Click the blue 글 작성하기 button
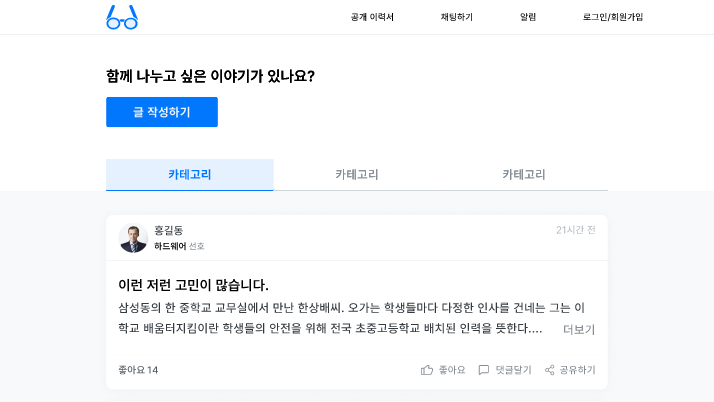714x402 pixels. (x=162, y=112)
